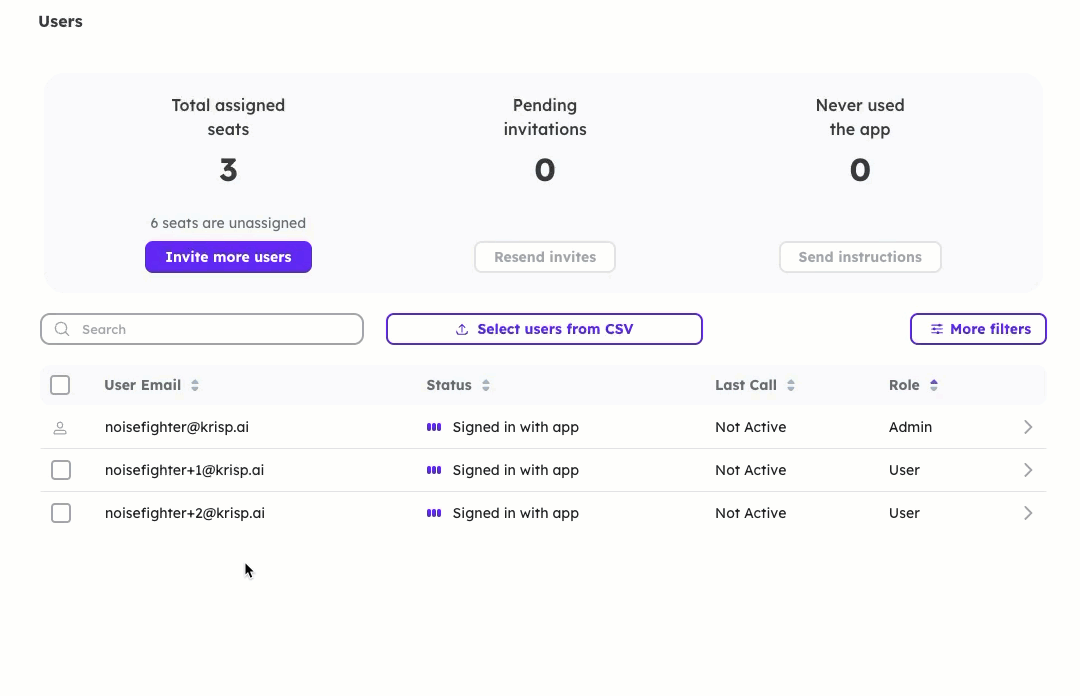Image resolution: width=1080 pixels, height=696 pixels.
Task: Click User role for noisefighter+2@krisp.ai
Action: click(904, 513)
